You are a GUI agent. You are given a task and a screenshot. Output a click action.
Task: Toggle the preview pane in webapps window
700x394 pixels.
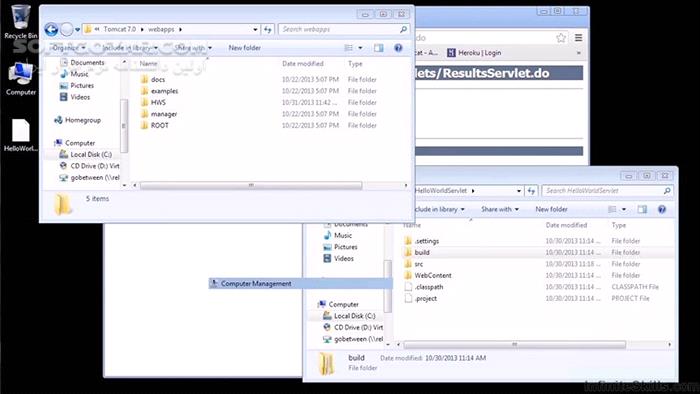tap(379, 48)
